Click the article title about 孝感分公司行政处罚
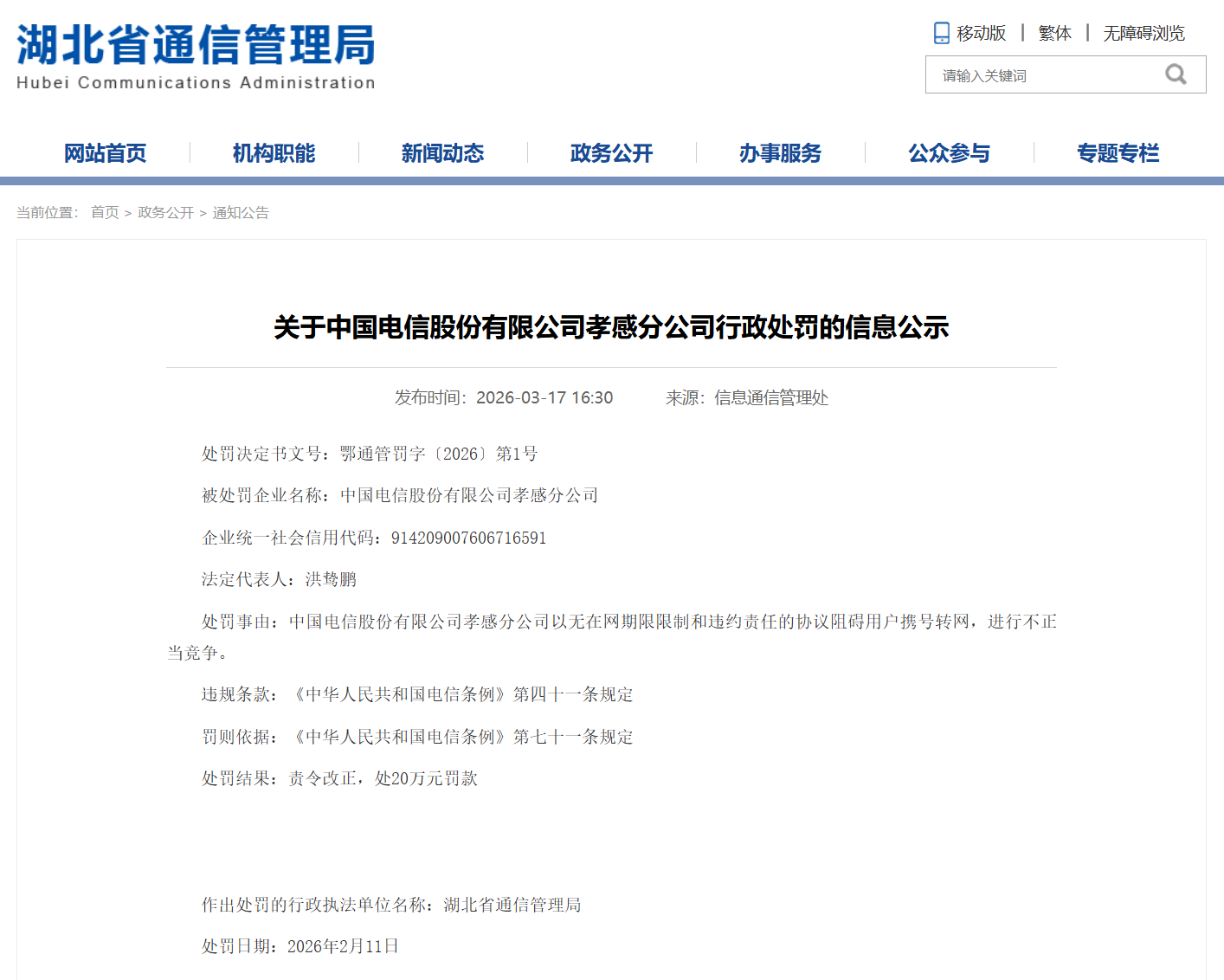This screenshot has height=980, width=1224. pos(611,327)
